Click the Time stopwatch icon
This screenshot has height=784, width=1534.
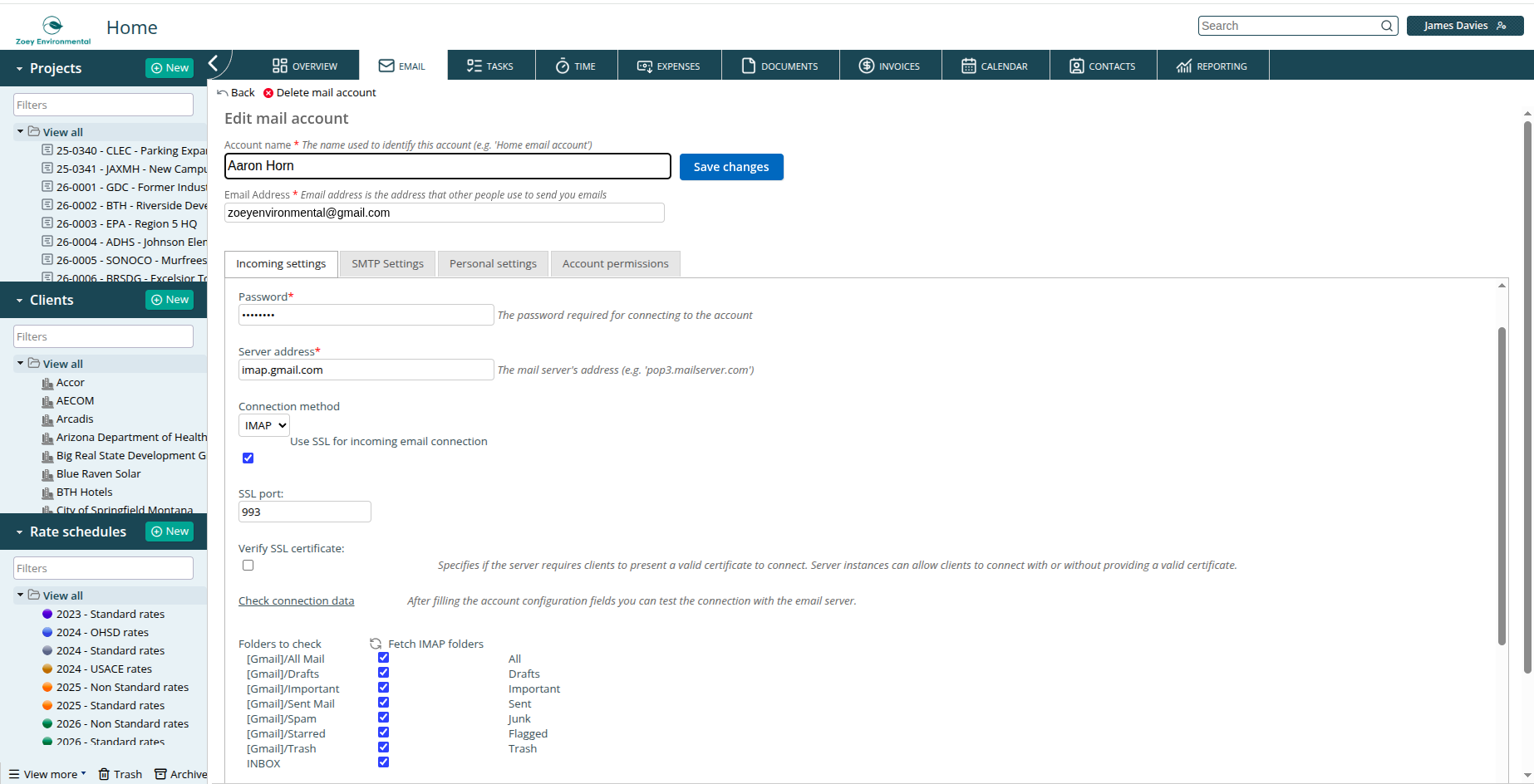pyautogui.click(x=563, y=66)
